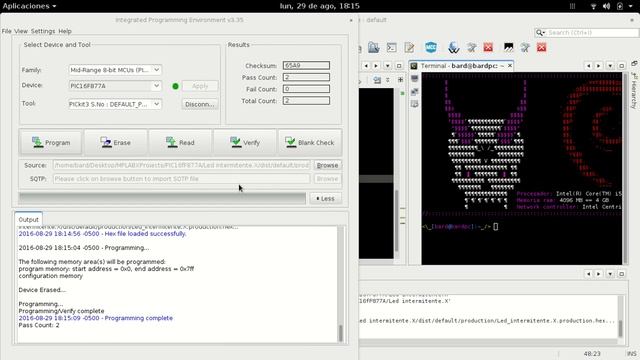
Task: Click the IPE Output panel scrollbar
Action: point(340,284)
